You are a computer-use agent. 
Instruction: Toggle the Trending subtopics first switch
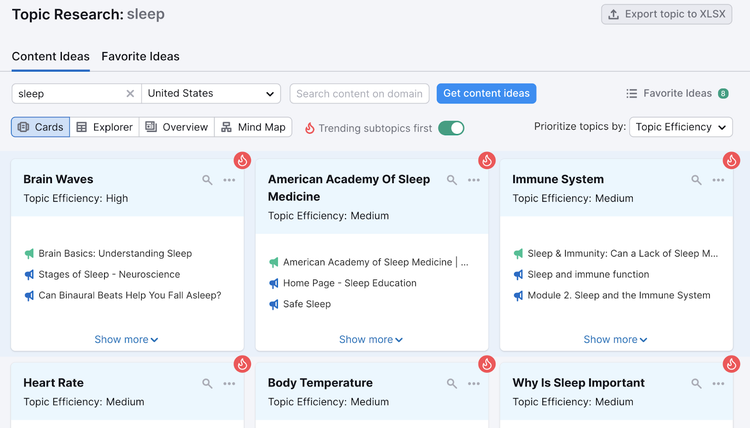[x=451, y=128]
